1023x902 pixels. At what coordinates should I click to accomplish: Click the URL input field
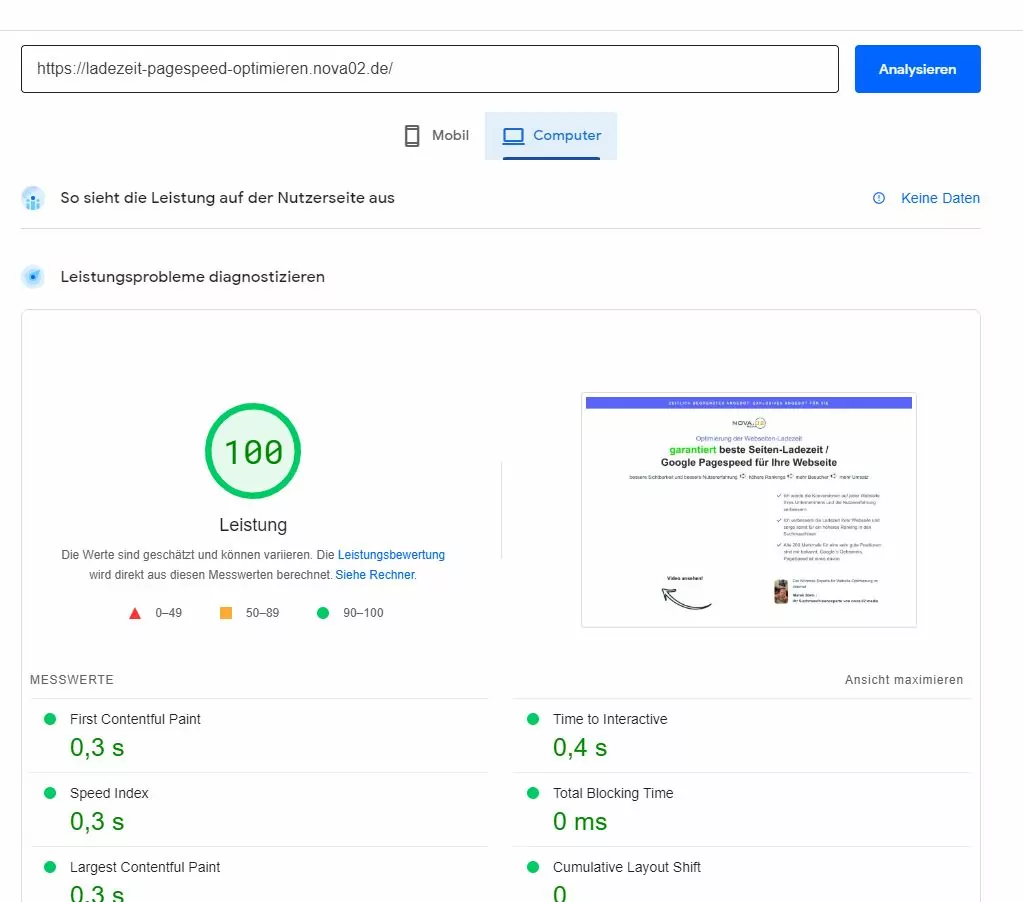(x=429, y=69)
